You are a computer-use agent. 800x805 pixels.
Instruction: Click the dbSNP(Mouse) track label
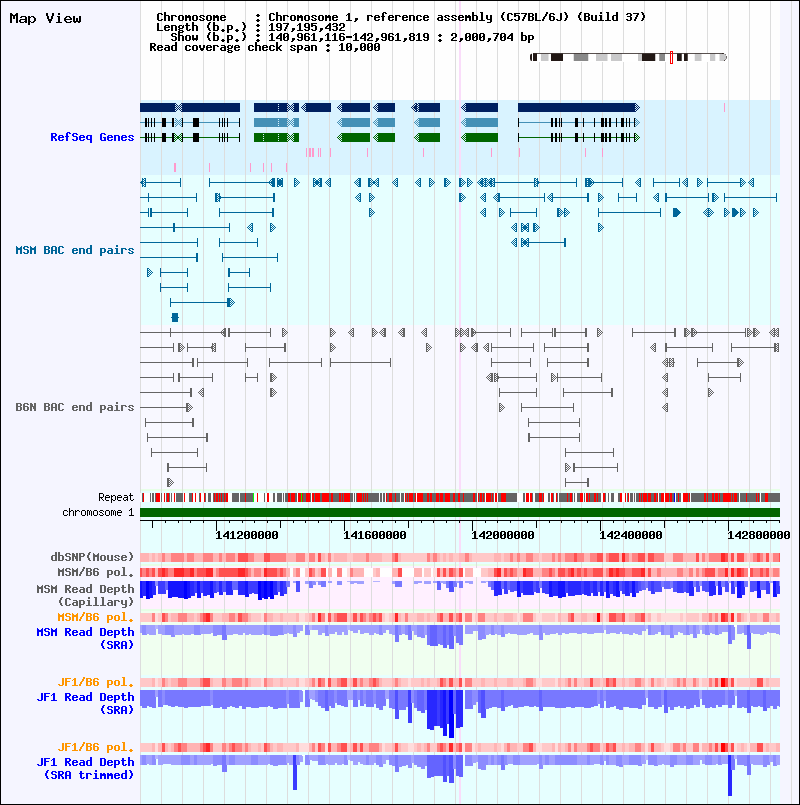click(92, 557)
